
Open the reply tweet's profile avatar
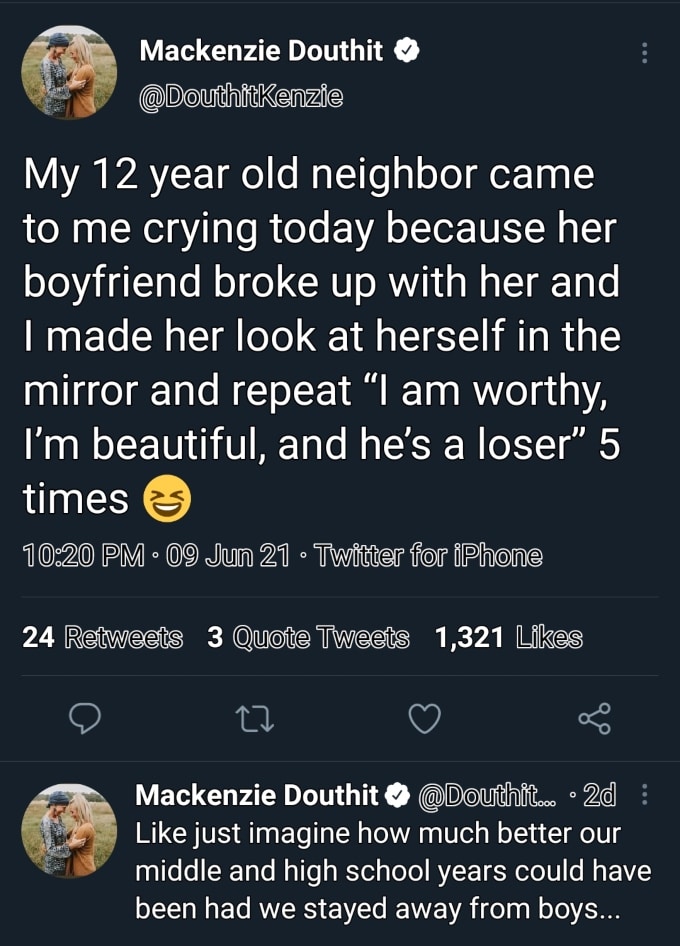coord(69,830)
